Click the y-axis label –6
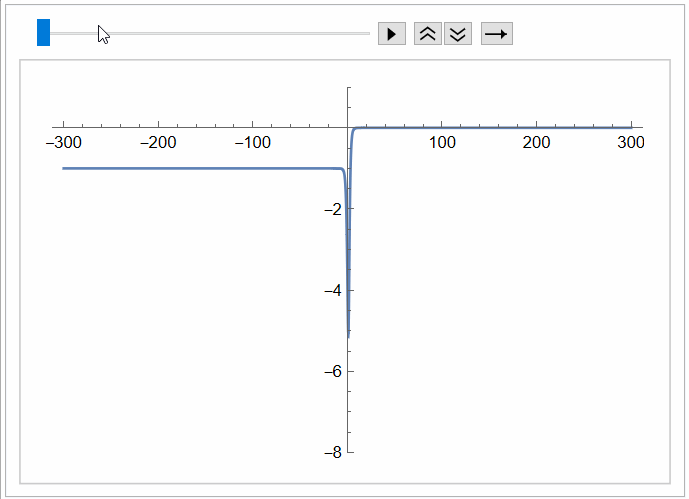This screenshot has height=499, width=689. [x=333, y=372]
